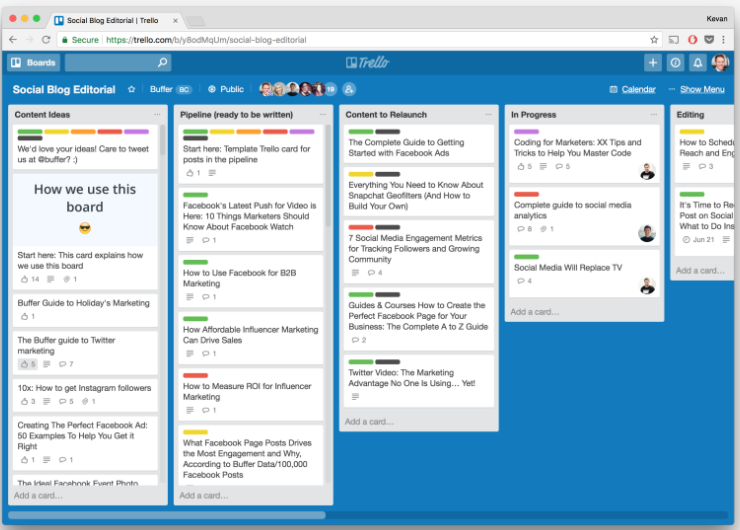Viewport: 740px width, 530px height.
Task: Click the Jun 21 due date badge
Action: click(x=698, y=240)
